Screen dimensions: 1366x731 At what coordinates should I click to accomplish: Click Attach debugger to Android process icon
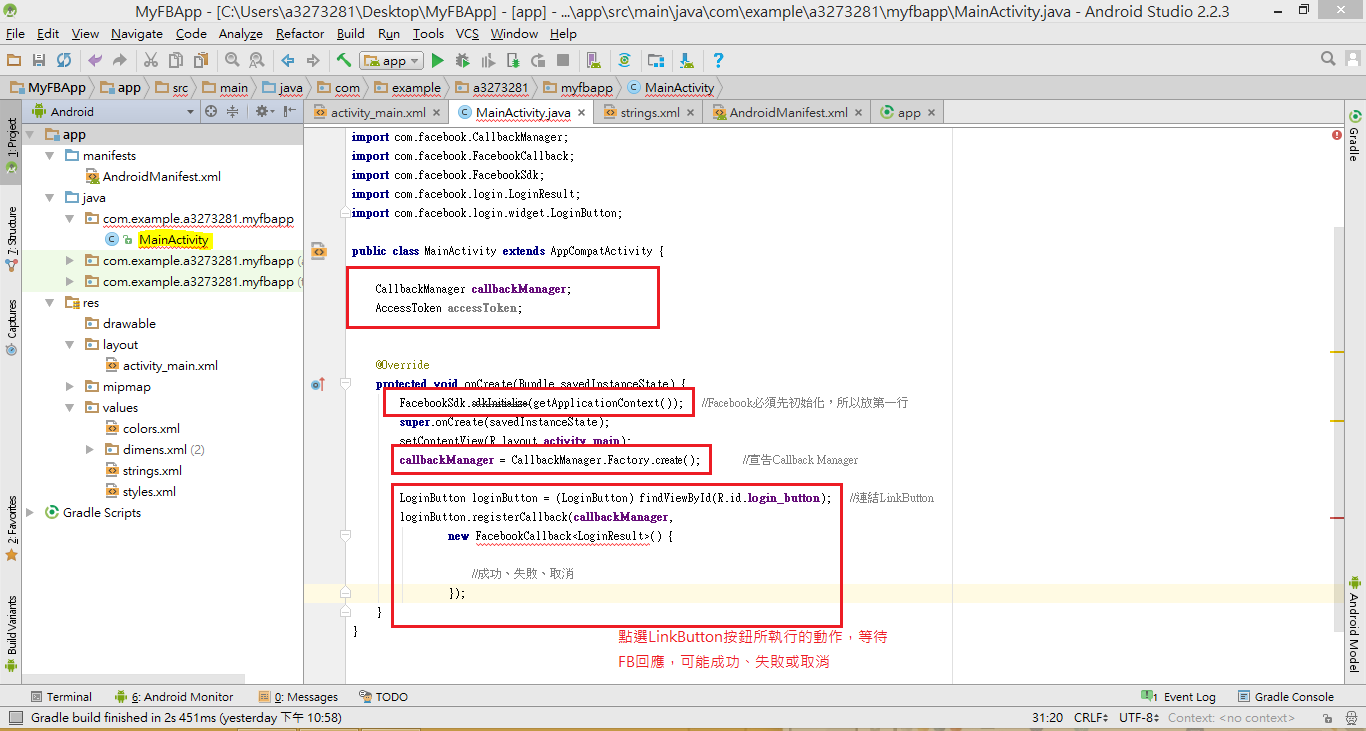point(513,61)
